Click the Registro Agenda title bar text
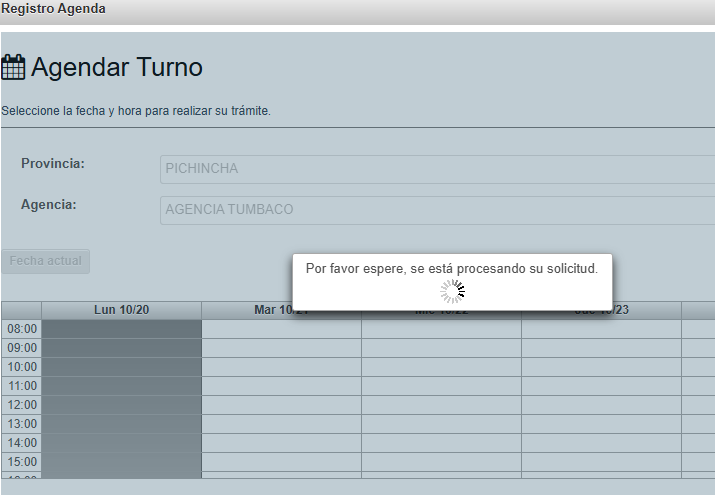 click(x=53, y=9)
